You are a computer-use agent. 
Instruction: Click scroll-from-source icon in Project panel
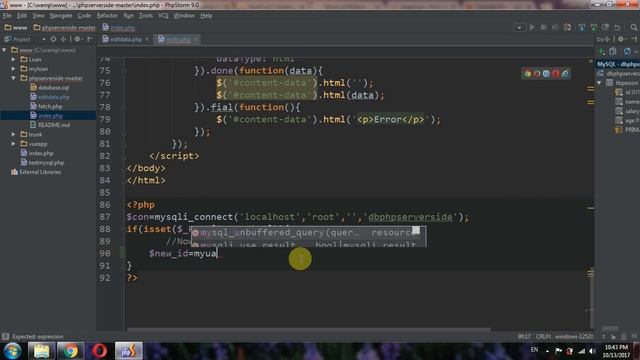(53, 39)
